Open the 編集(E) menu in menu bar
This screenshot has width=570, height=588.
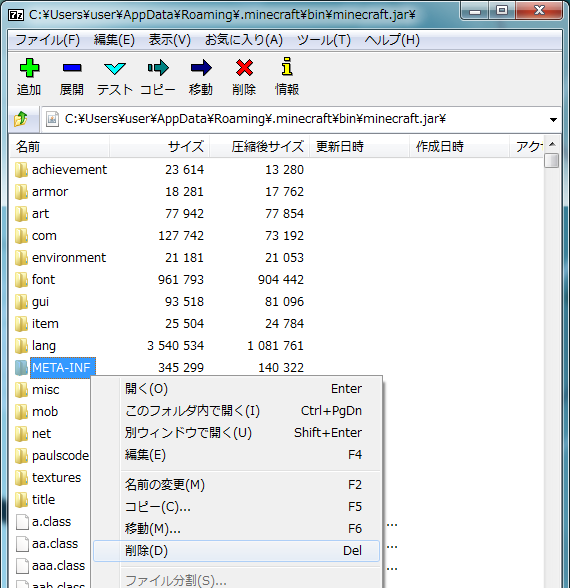tap(114, 40)
